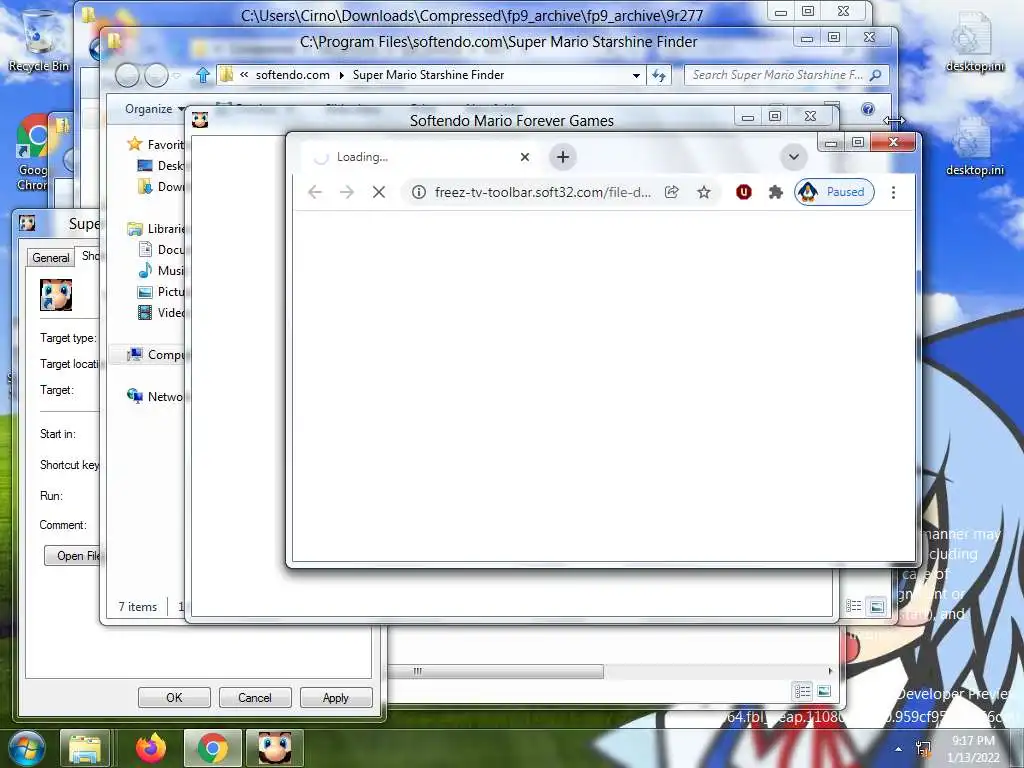
Task: Click Super Mario Starshine Finder breadcrumb
Action: click(x=428, y=75)
